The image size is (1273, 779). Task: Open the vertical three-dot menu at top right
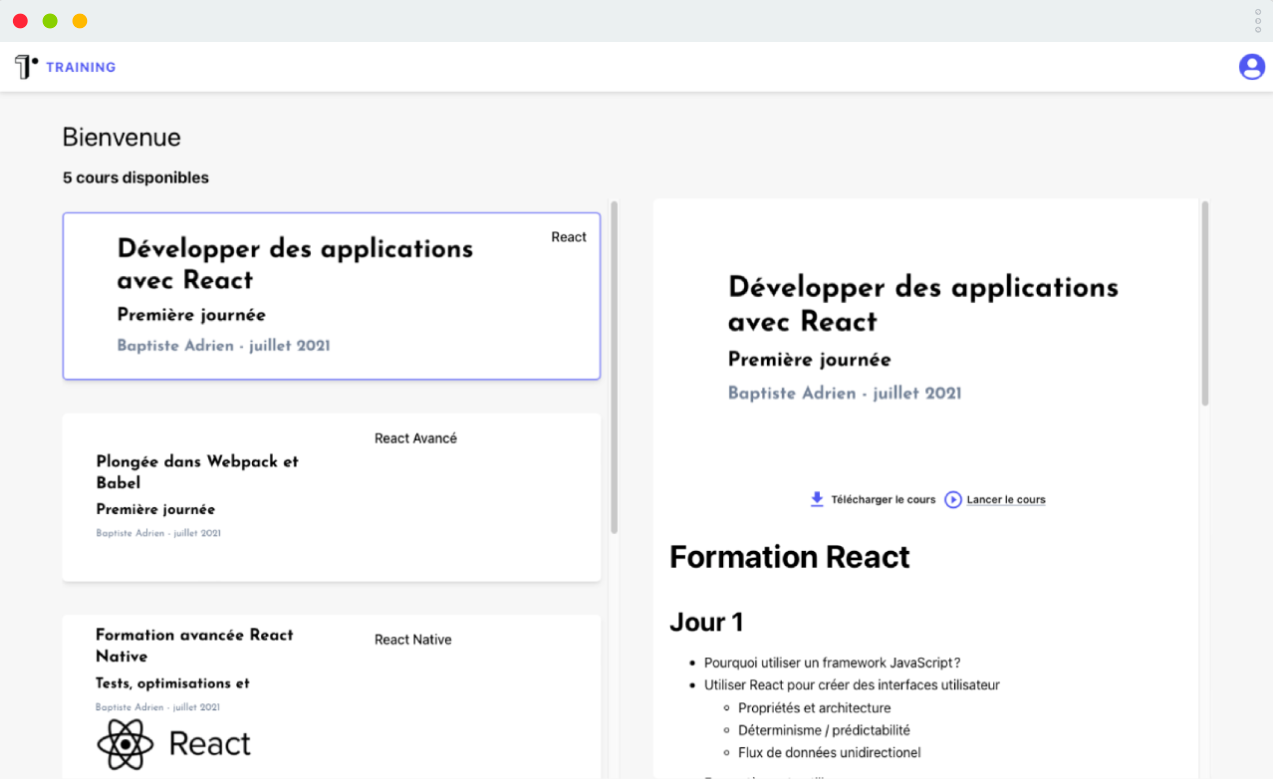[x=1257, y=20]
